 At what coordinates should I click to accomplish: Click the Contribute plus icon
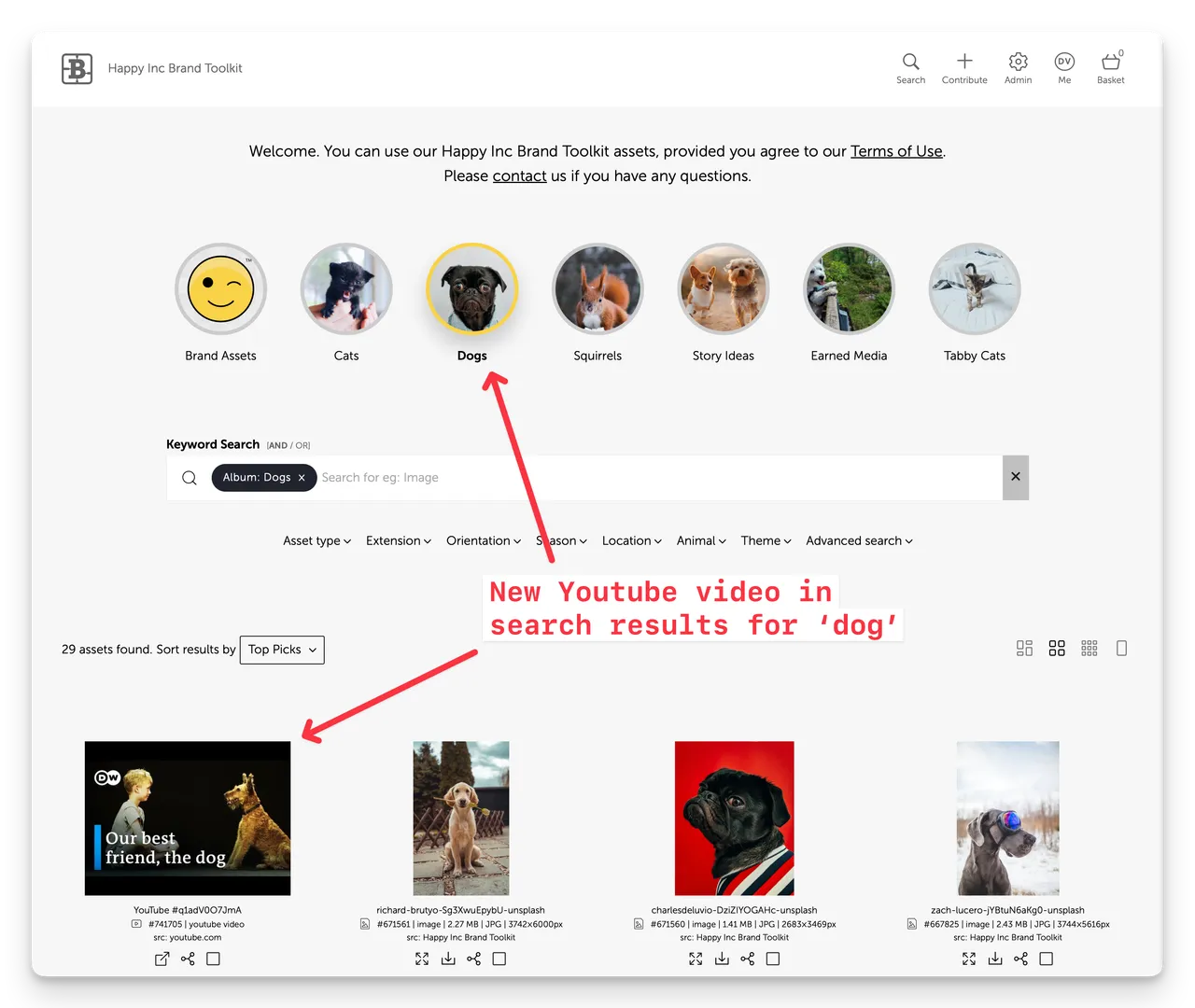tap(964, 62)
